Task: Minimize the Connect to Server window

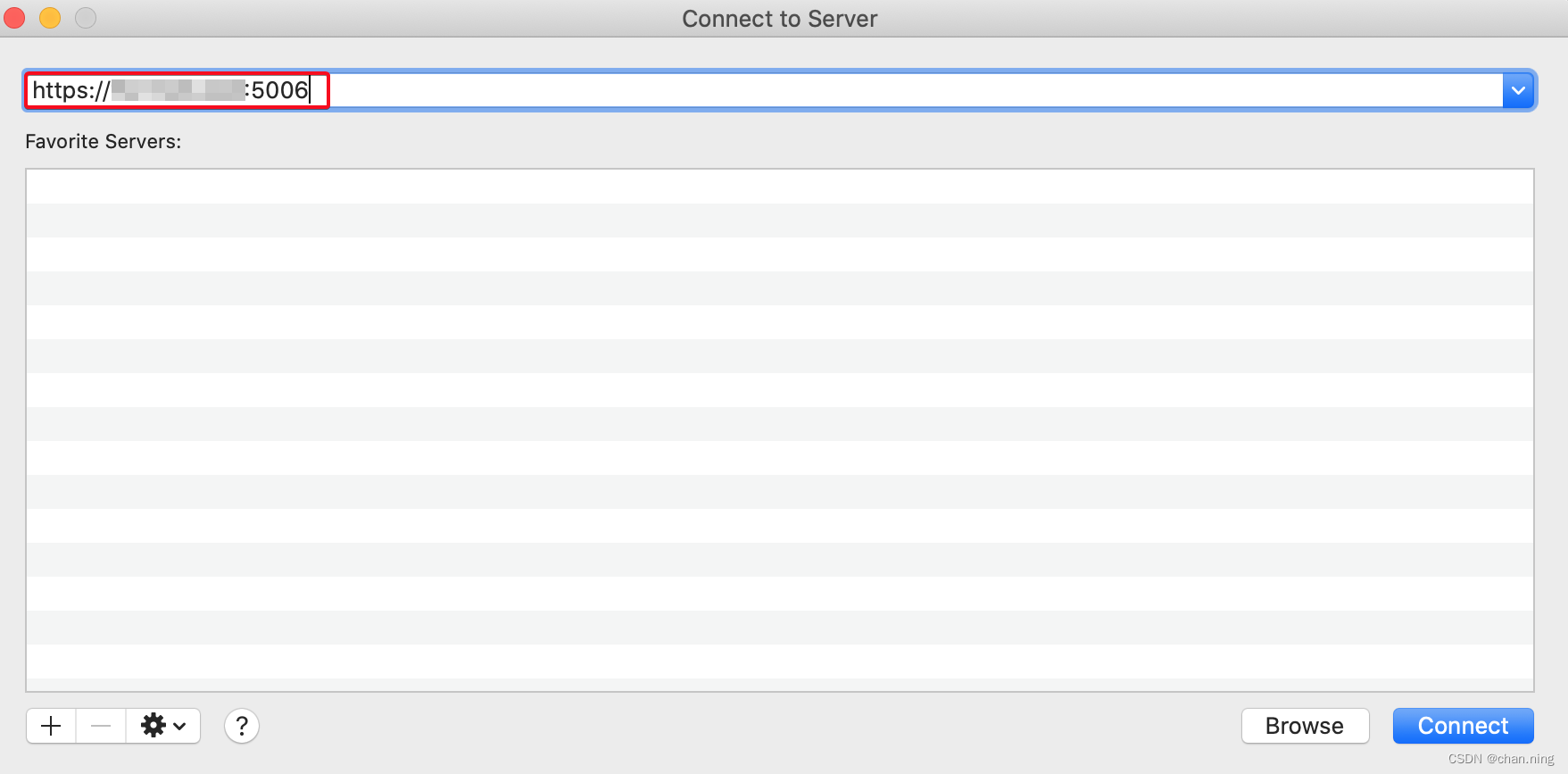Action: coord(50,18)
